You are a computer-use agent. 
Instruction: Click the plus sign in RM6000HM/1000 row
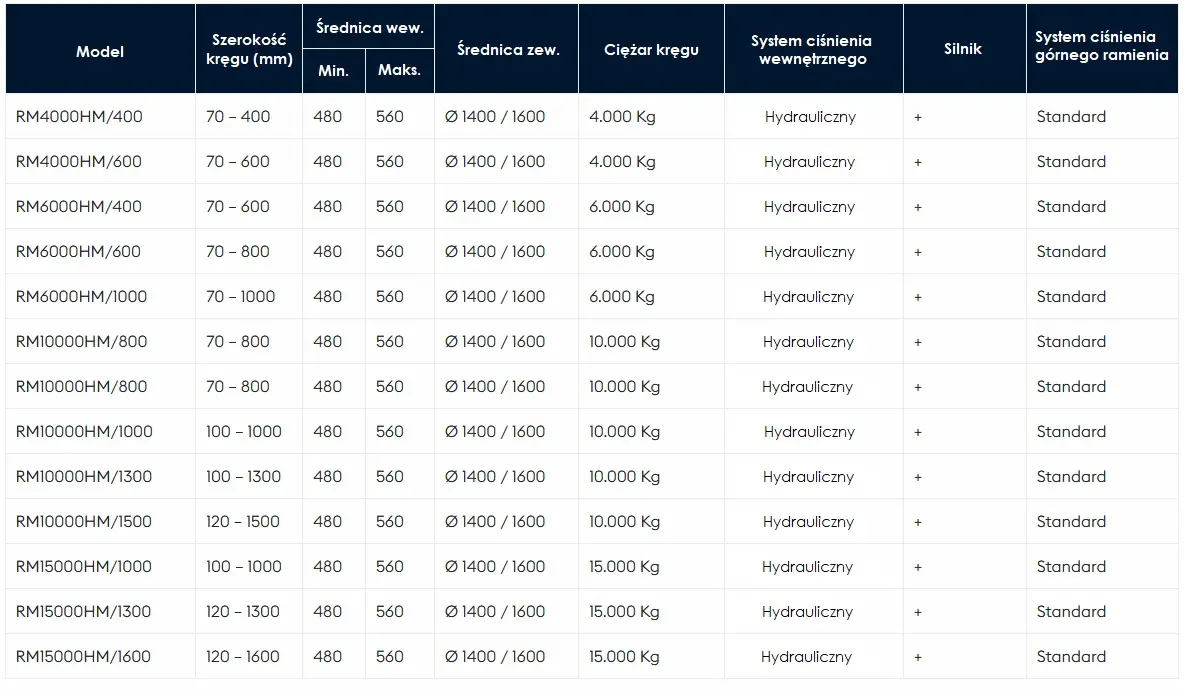pyautogui.click(x=917, y=297)
